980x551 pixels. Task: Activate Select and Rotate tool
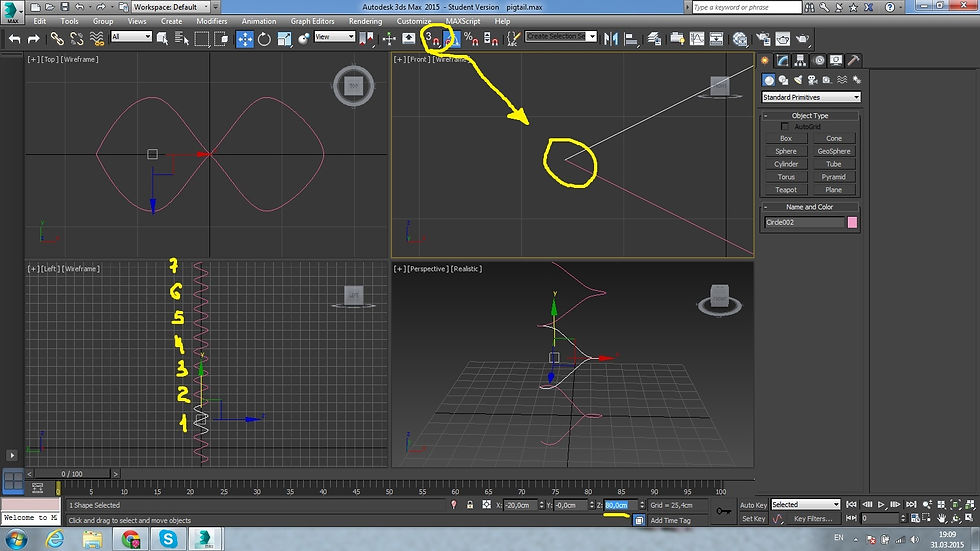264,39
